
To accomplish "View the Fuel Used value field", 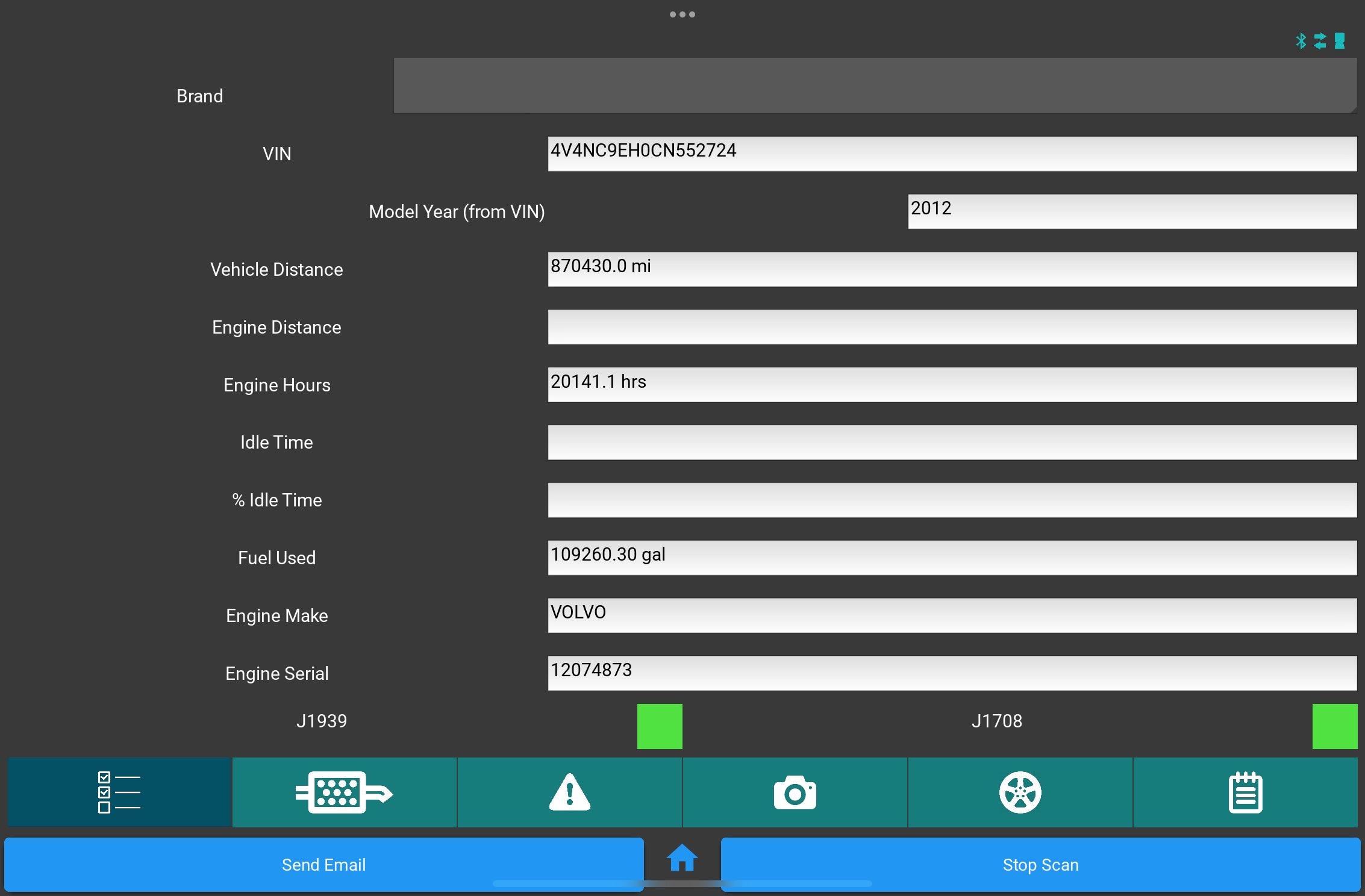I will (951, 557).
